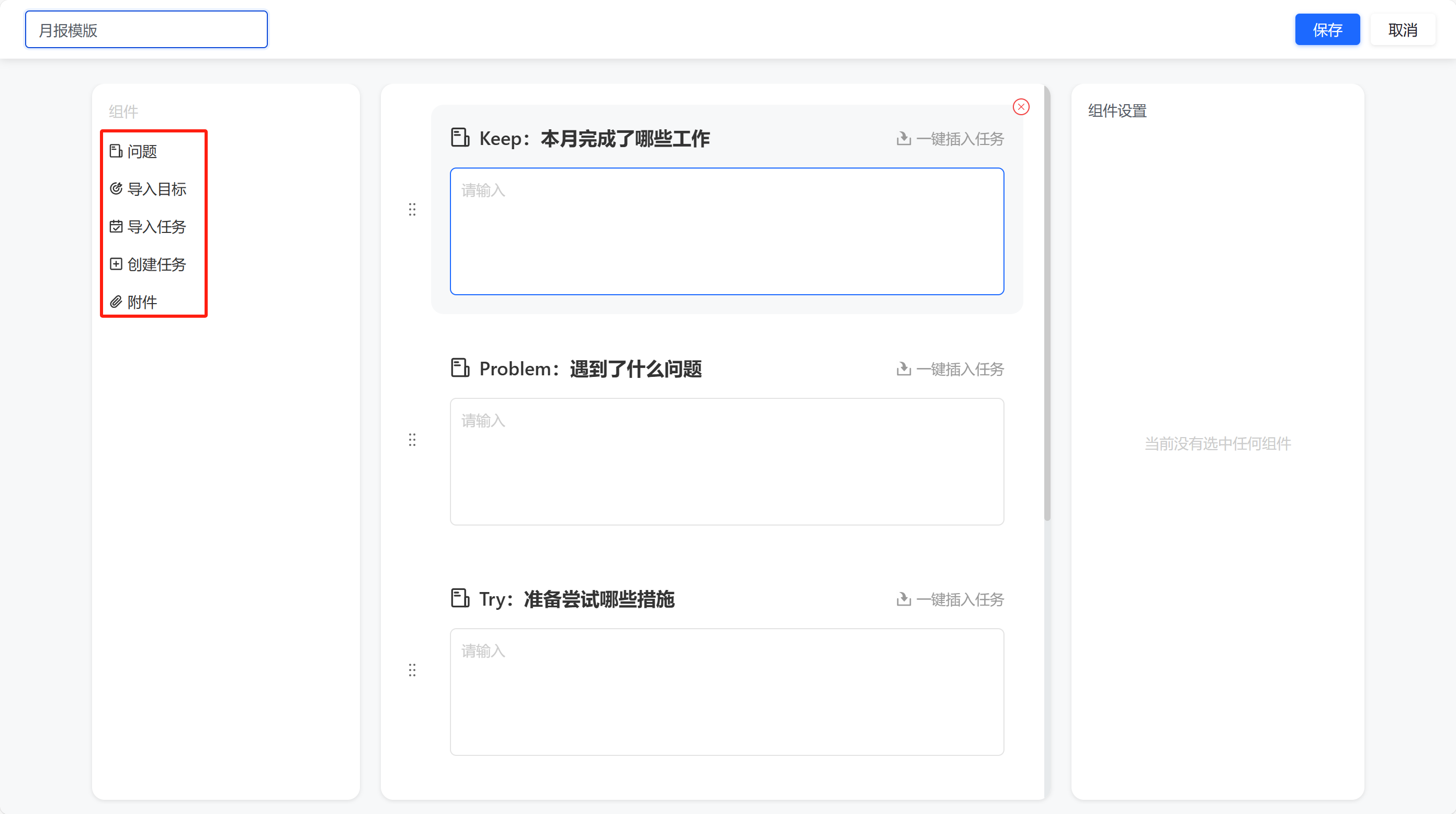Select the 导入目标 target icon
The image size is (1456, 814).
[x=116, y=188]
